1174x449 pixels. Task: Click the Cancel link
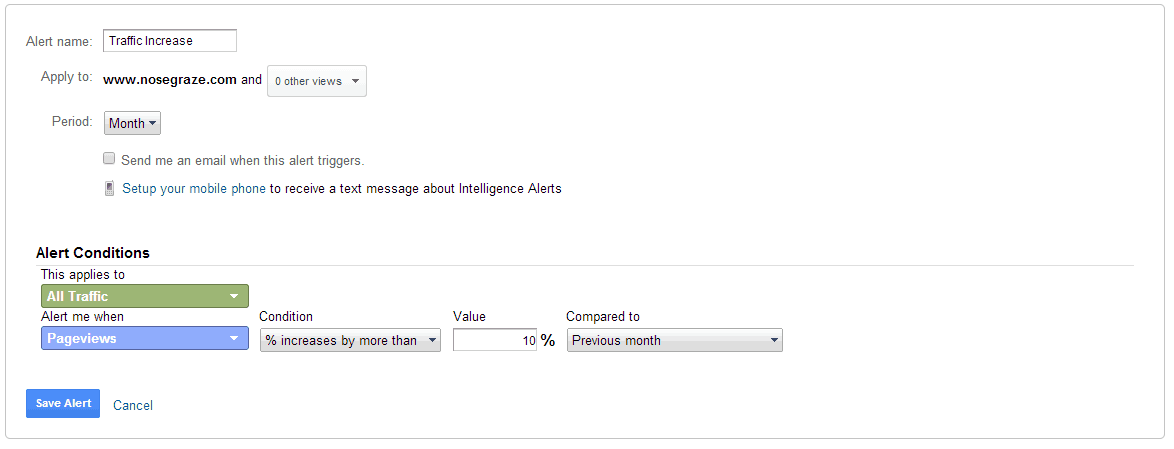[133, 405]
